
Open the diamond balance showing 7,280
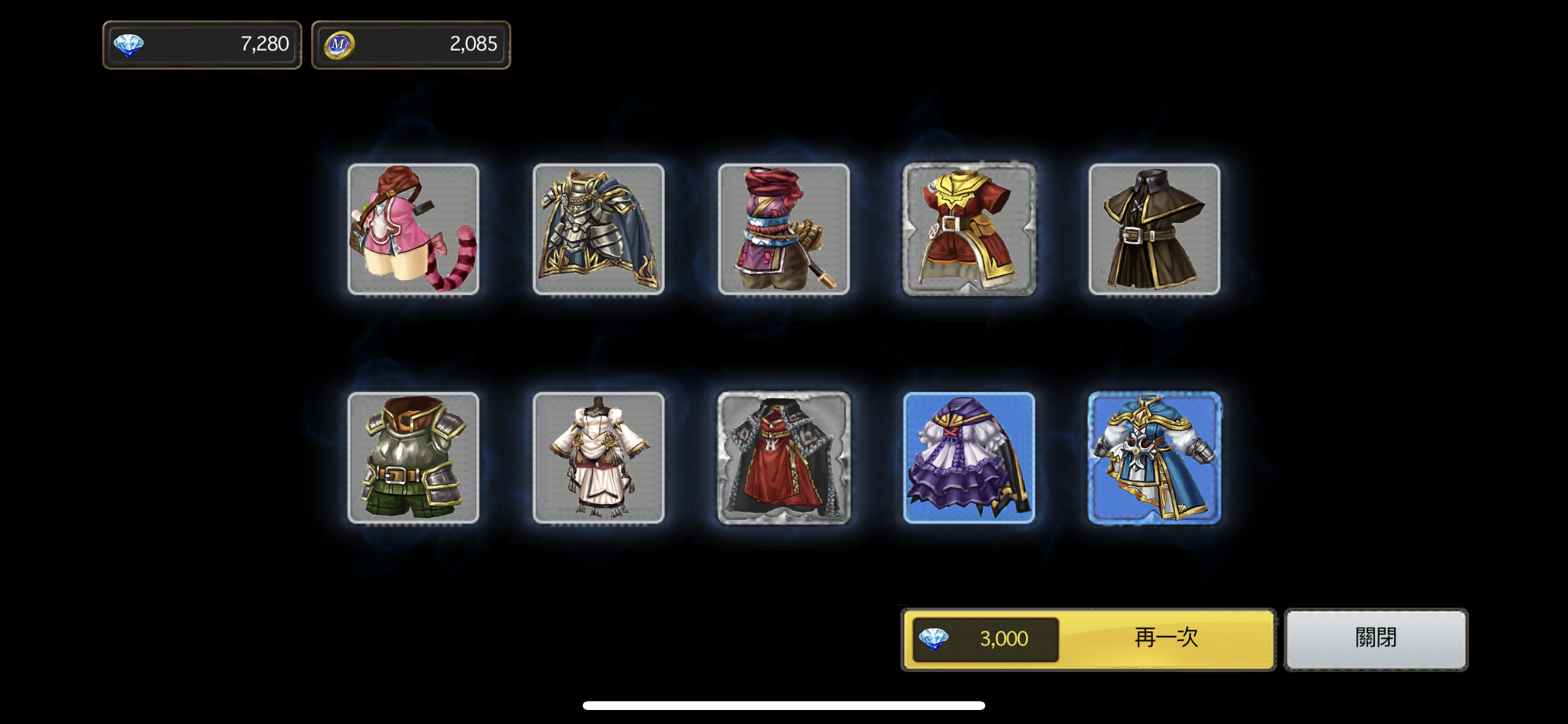click(x=202, y=44)
